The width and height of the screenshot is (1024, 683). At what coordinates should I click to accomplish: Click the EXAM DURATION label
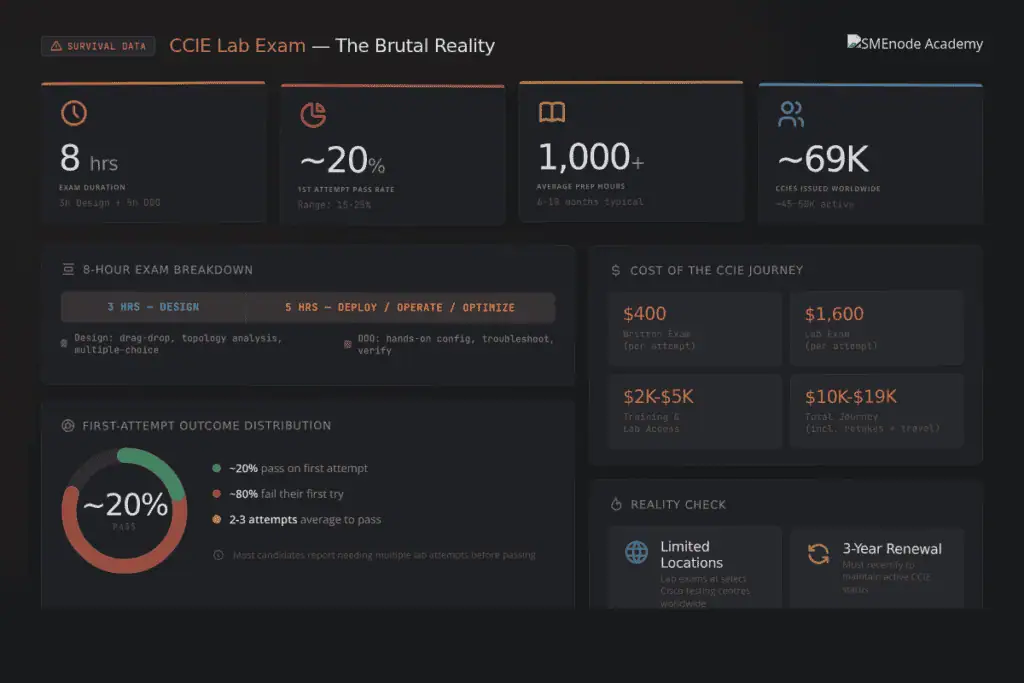(x=92, y=187)
